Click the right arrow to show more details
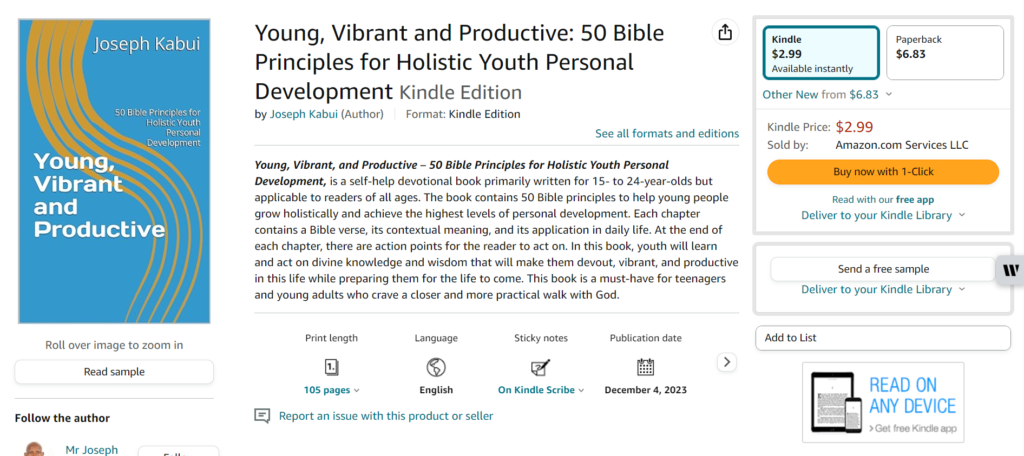 (728, 362)
